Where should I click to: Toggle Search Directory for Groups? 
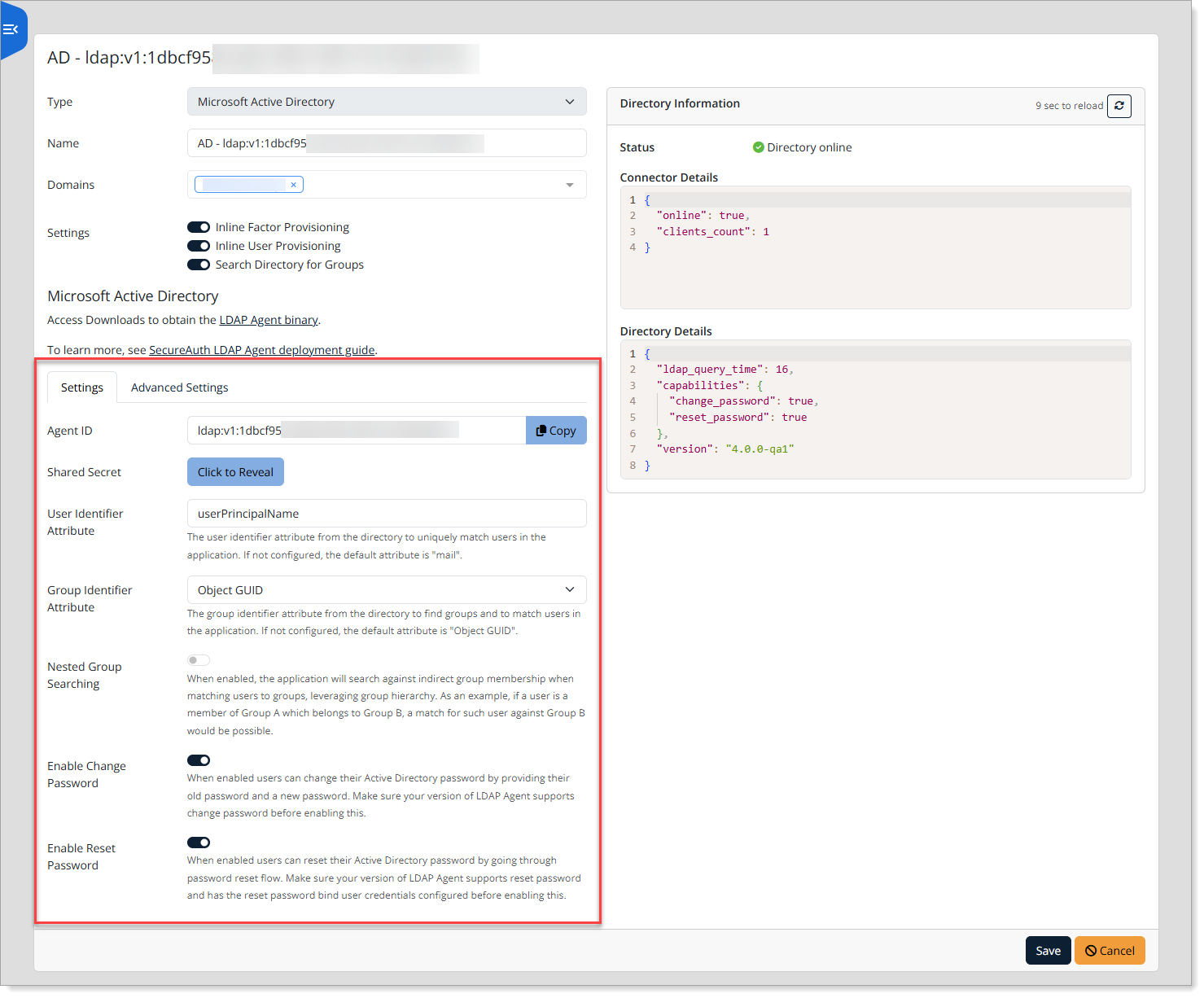tap(199, 265)
